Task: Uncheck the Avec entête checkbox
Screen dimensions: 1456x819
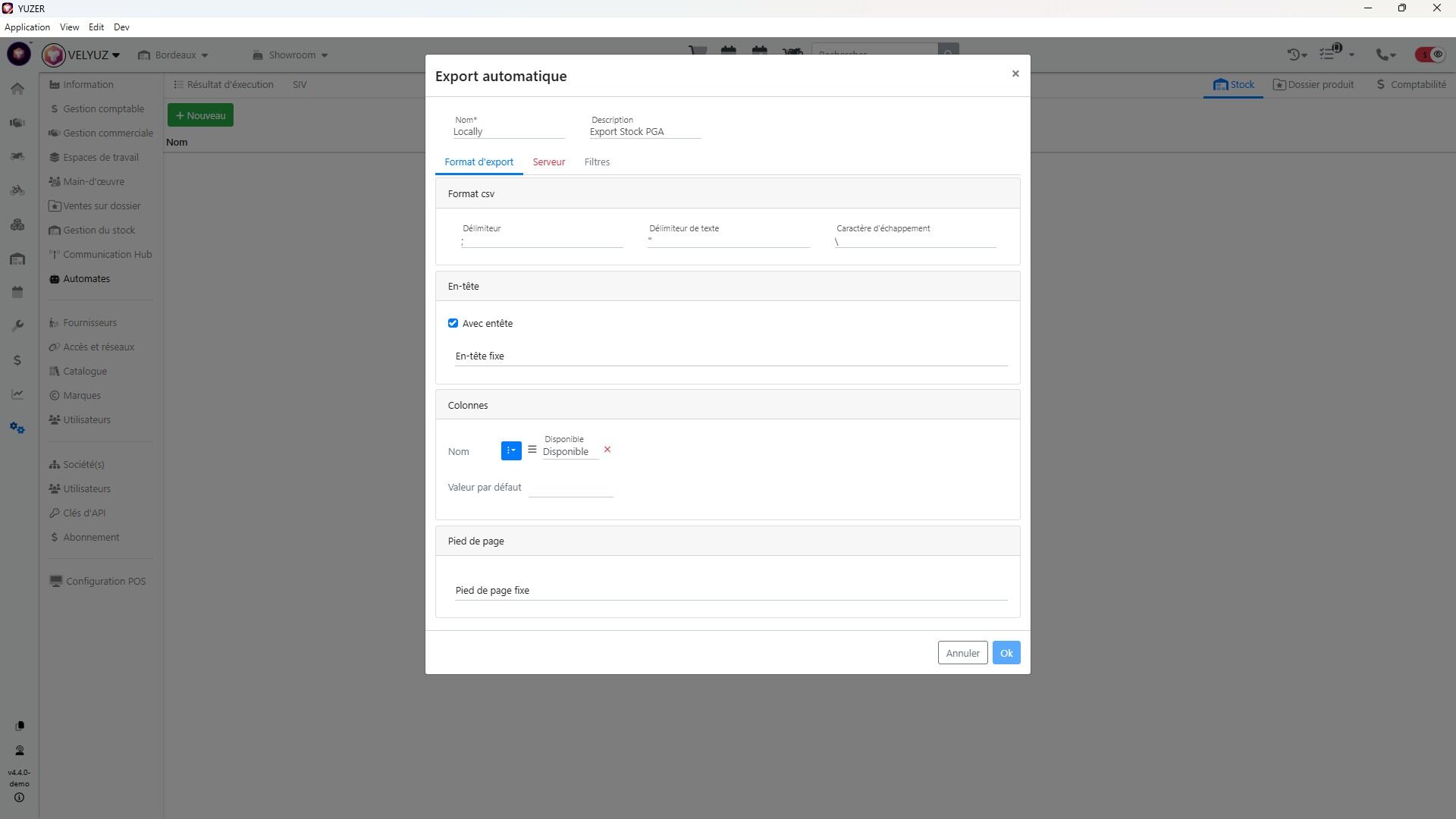Action: click(453, 323)
